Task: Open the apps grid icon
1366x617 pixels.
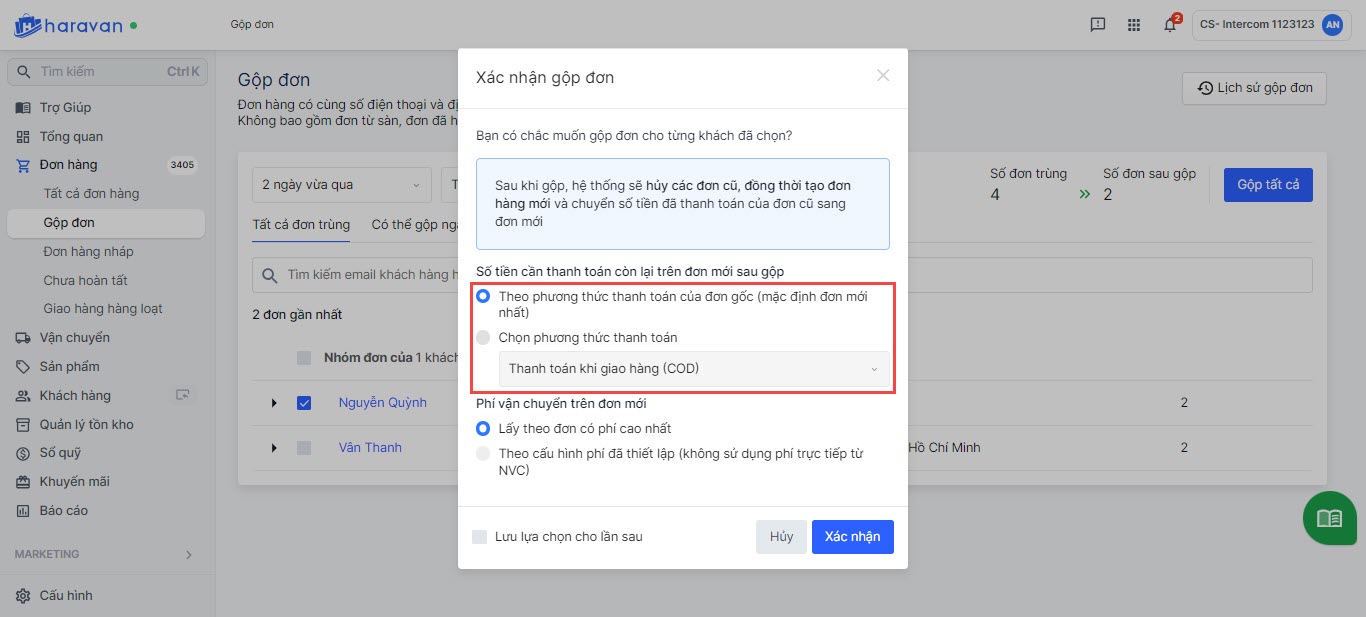Action: point(1133,25)
